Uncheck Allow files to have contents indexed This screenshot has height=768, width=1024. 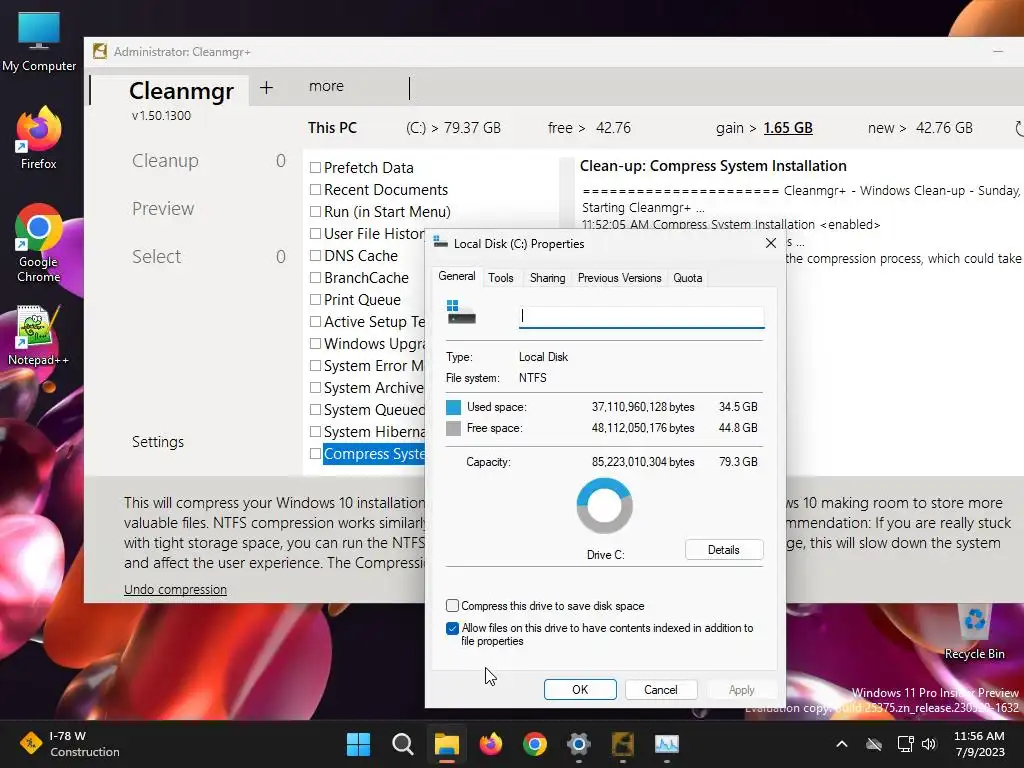coord(452,628)
